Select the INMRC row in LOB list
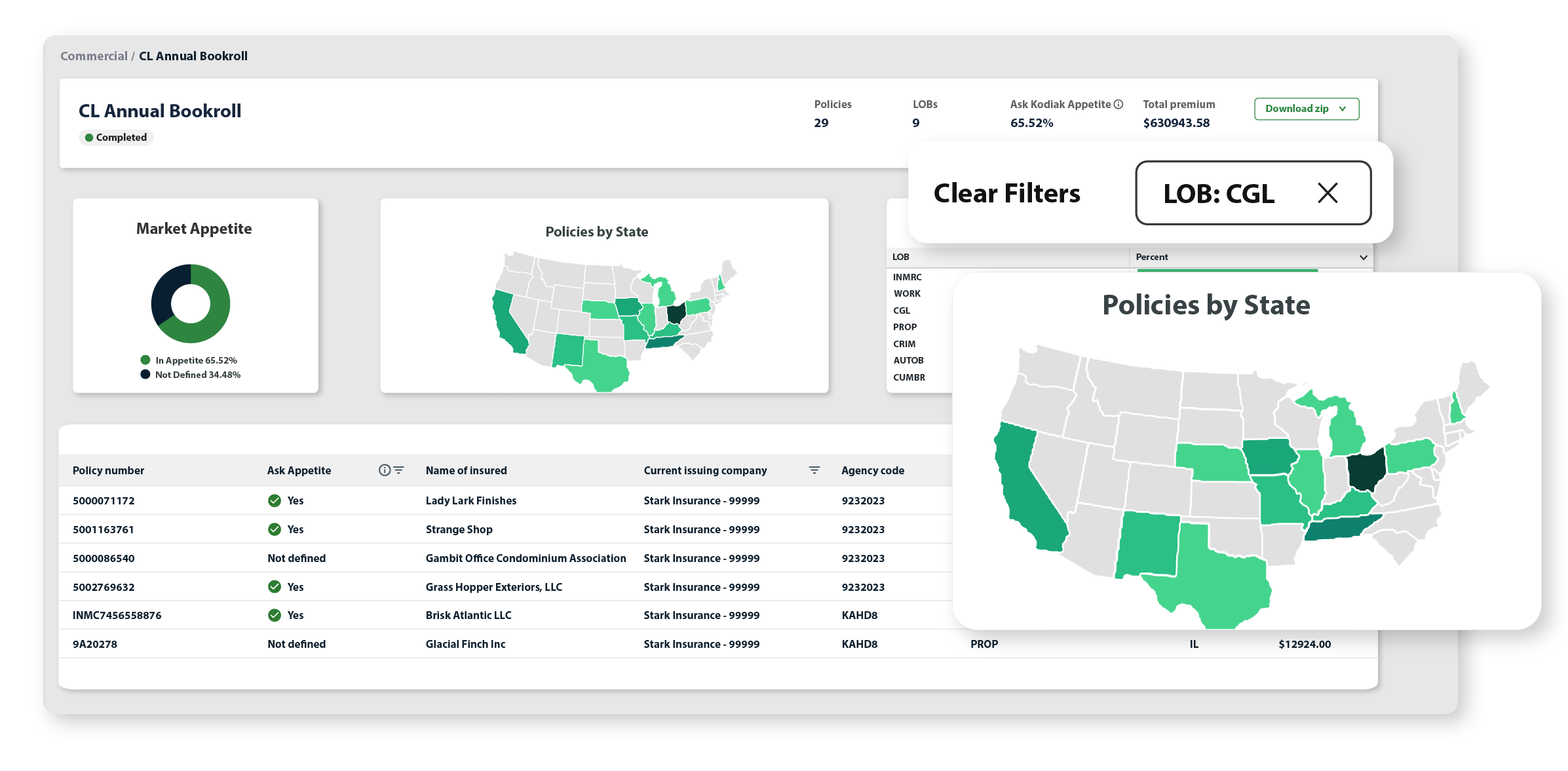Viewport: 1568px width, 771px height. pyautogui.click(x=907, y=277)
